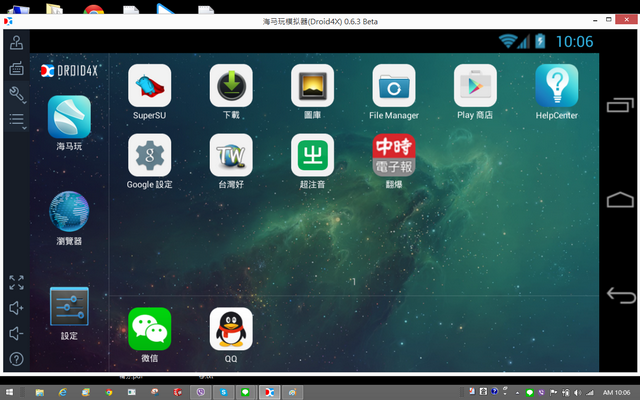Show hidden system tray icons
This screenshot has width=640, height=400.
(517, 393)
